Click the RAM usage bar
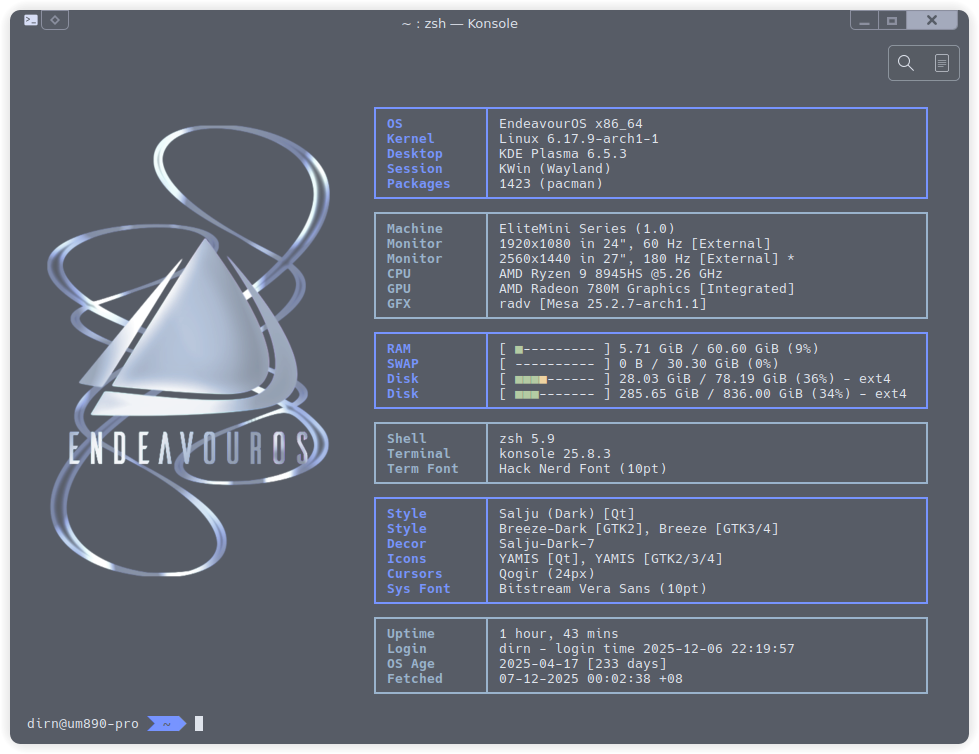This screenshot has height=754, width=979. (555, 349)
